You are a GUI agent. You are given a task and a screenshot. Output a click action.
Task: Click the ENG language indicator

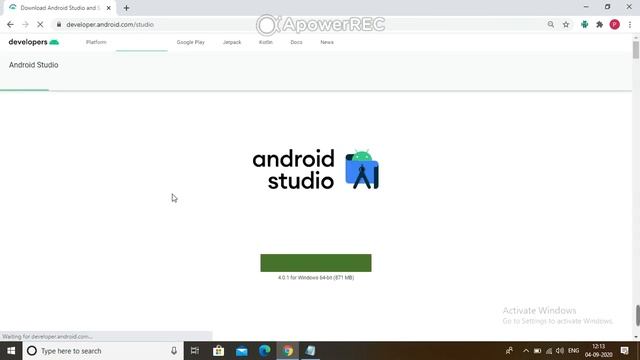[573, 351]
